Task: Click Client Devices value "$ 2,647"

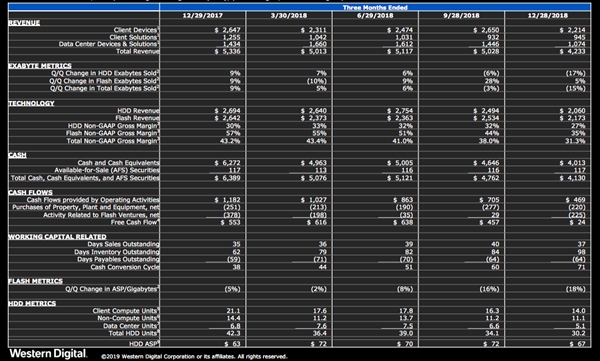Action: pyautogui.click(x=228, y=30)
